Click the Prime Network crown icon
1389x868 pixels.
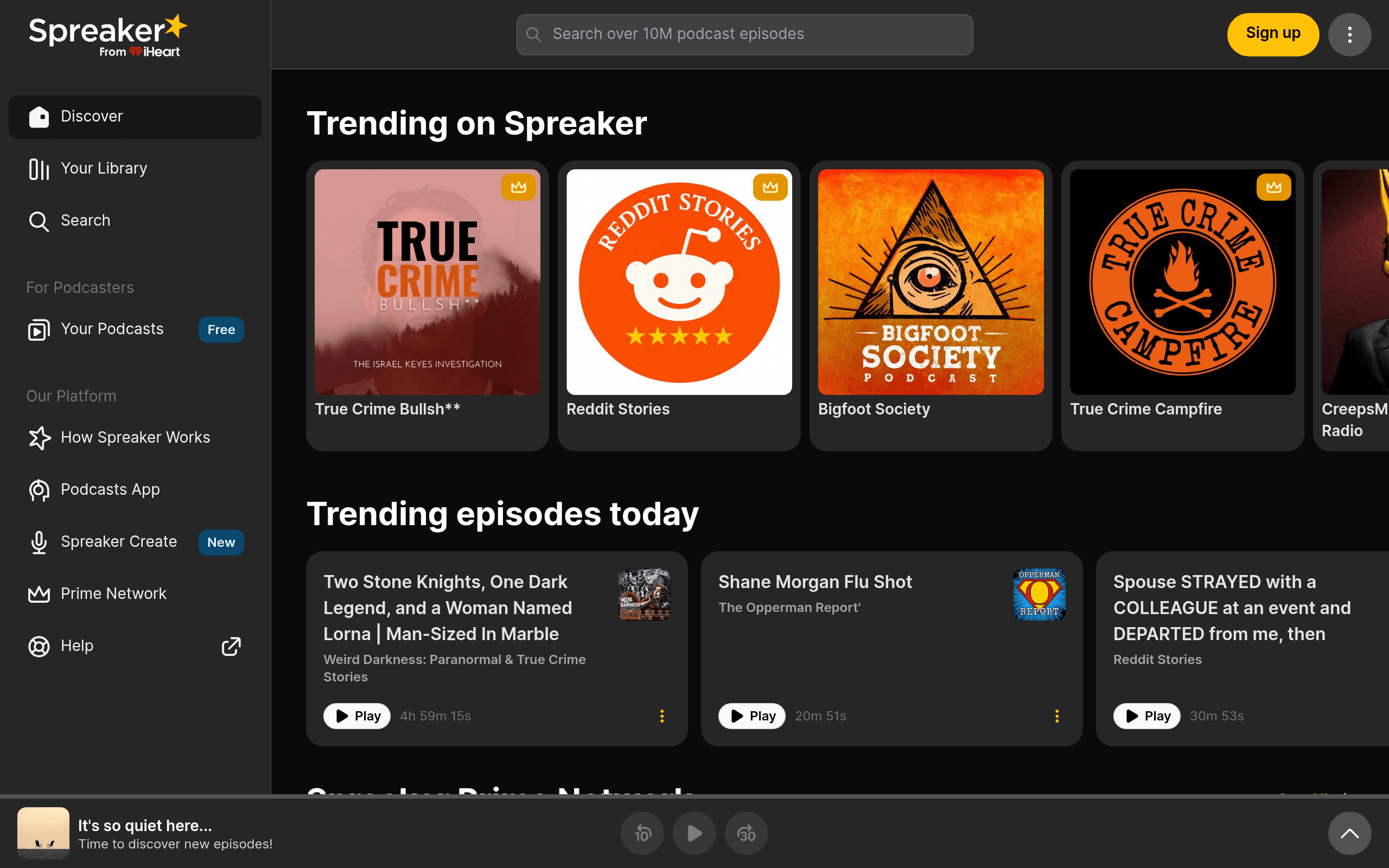[39, 594]
